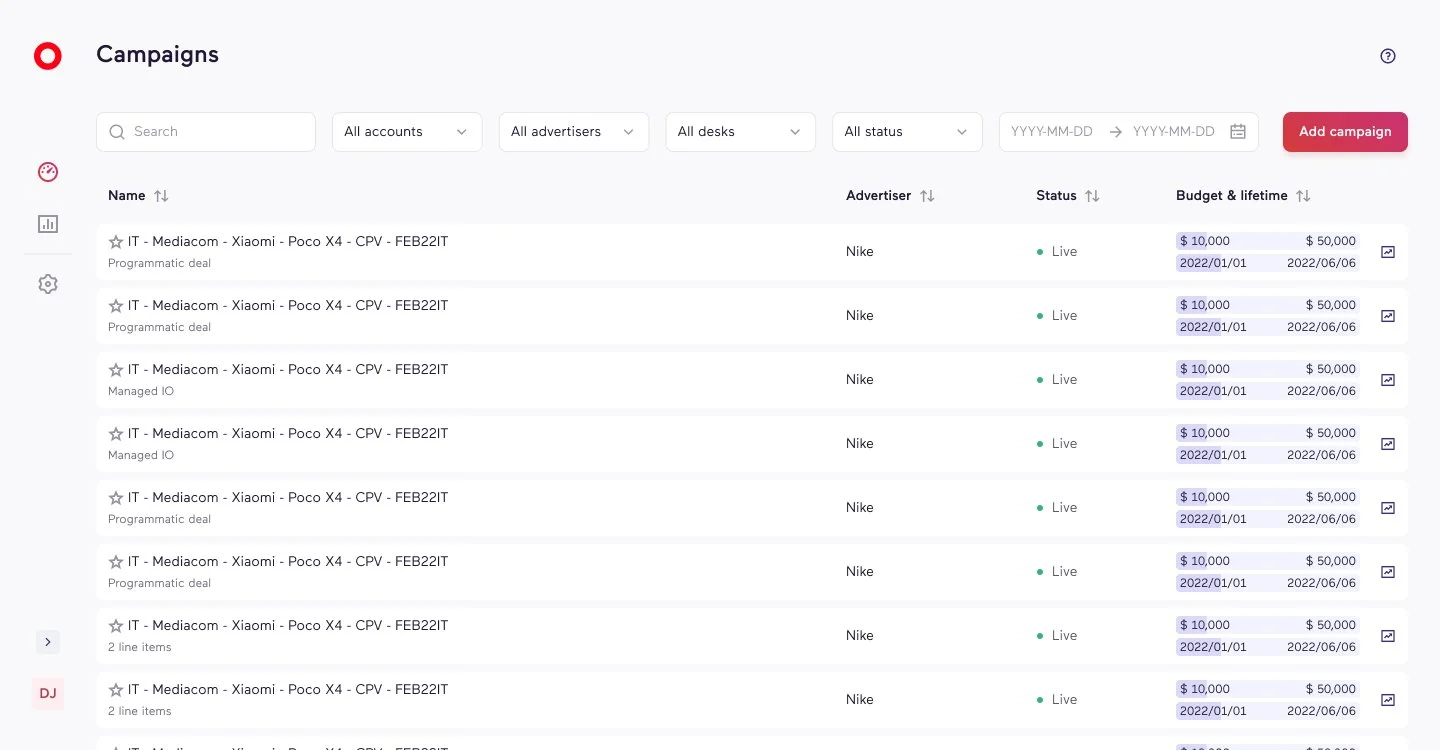
Task: Open the settings gear in sidebar
Action: click(x=48, y=284)
